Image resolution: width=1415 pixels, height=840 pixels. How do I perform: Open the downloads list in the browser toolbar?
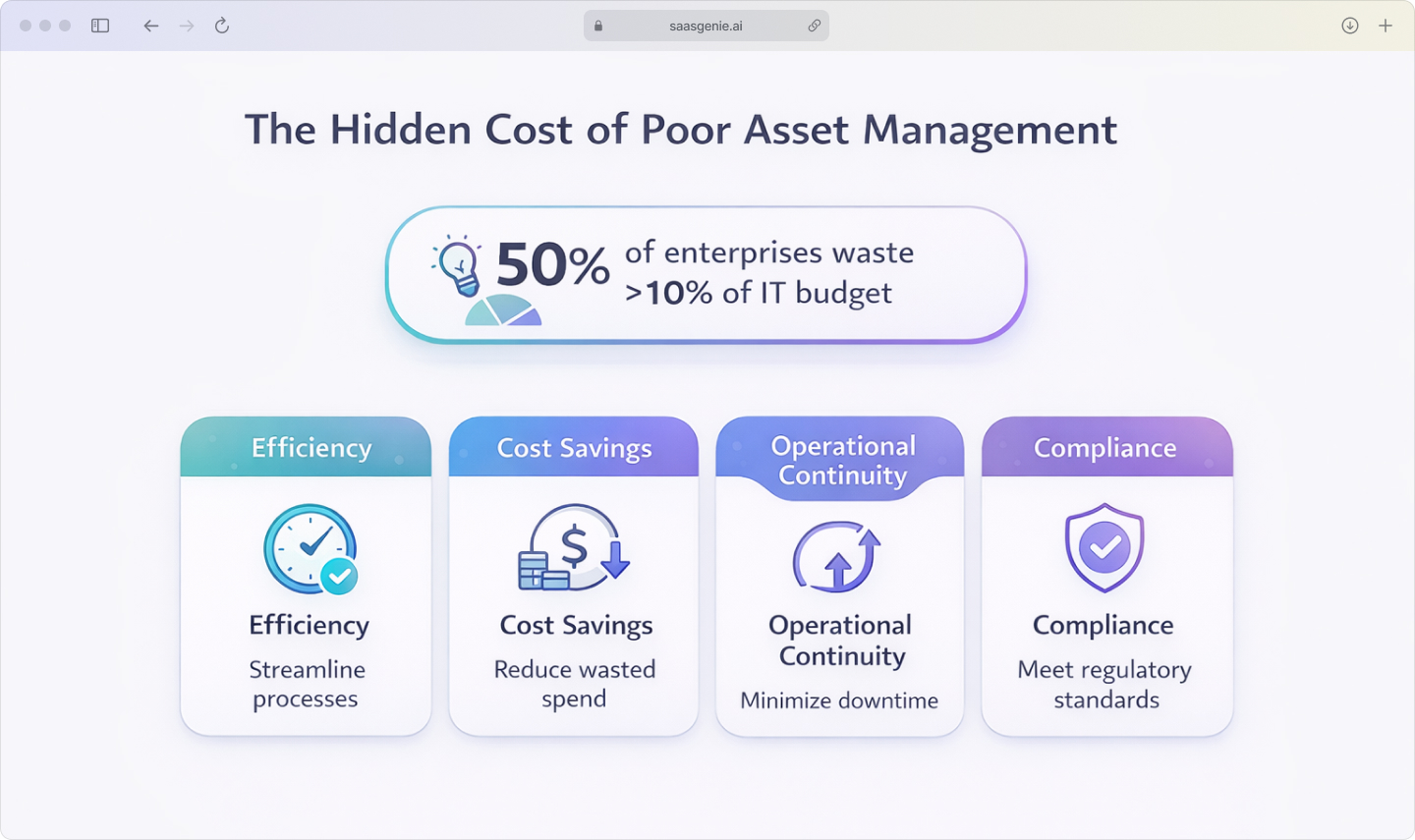click(x=1349, y=26)
